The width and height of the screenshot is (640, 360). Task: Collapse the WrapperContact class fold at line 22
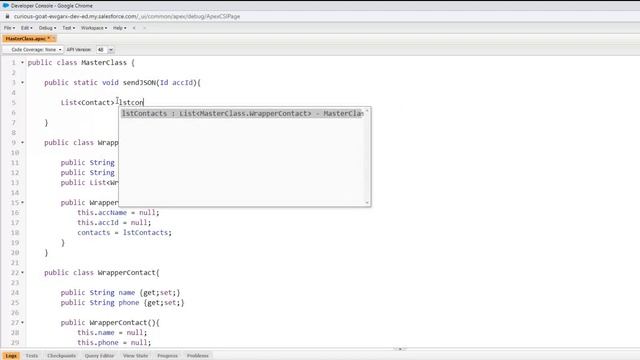[x=22, y=272]
